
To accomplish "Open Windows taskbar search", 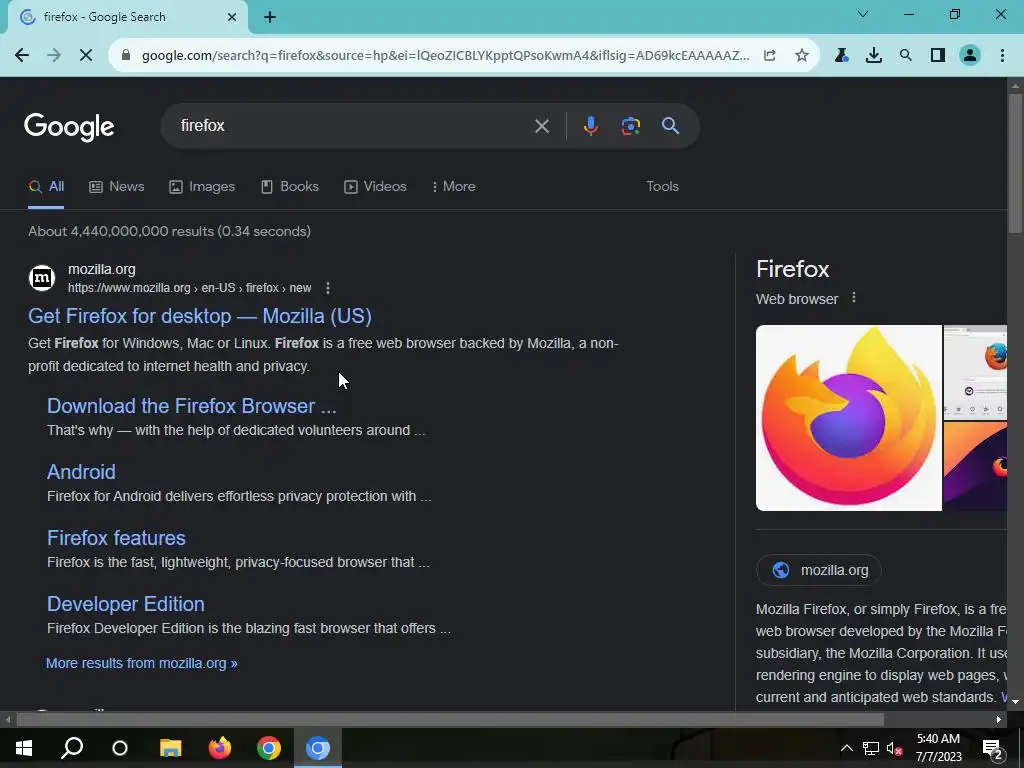I will pyautogui.click(x=72, y=748).
